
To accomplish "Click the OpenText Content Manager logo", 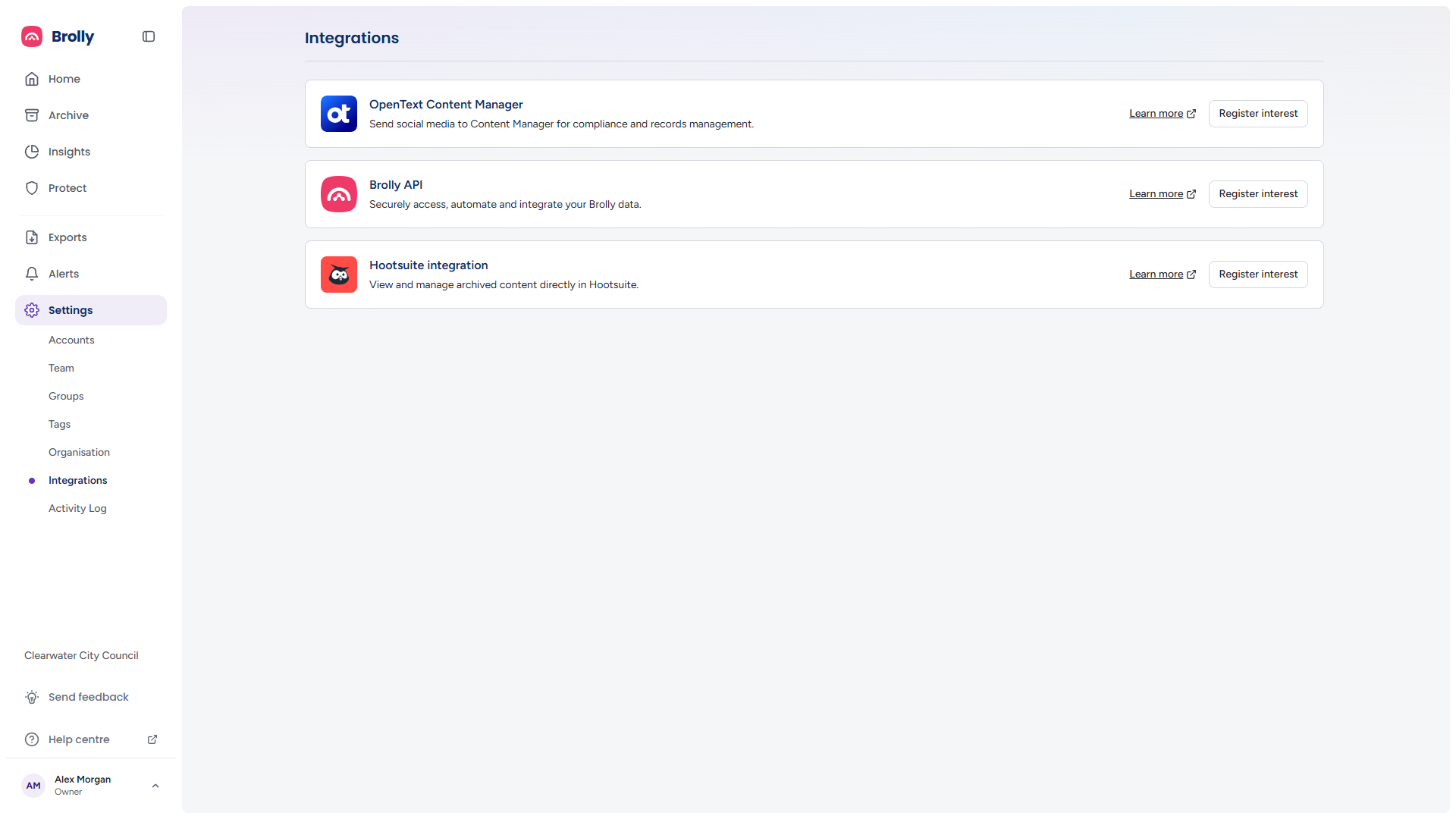I will [x=339, y=114].
